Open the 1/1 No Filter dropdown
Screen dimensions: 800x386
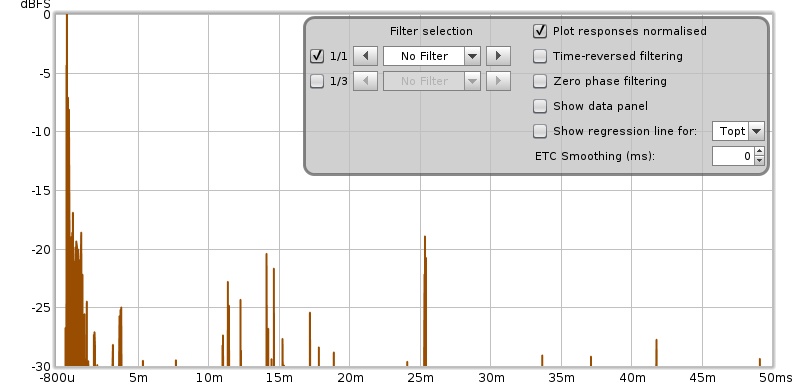[x=432, y=56]
